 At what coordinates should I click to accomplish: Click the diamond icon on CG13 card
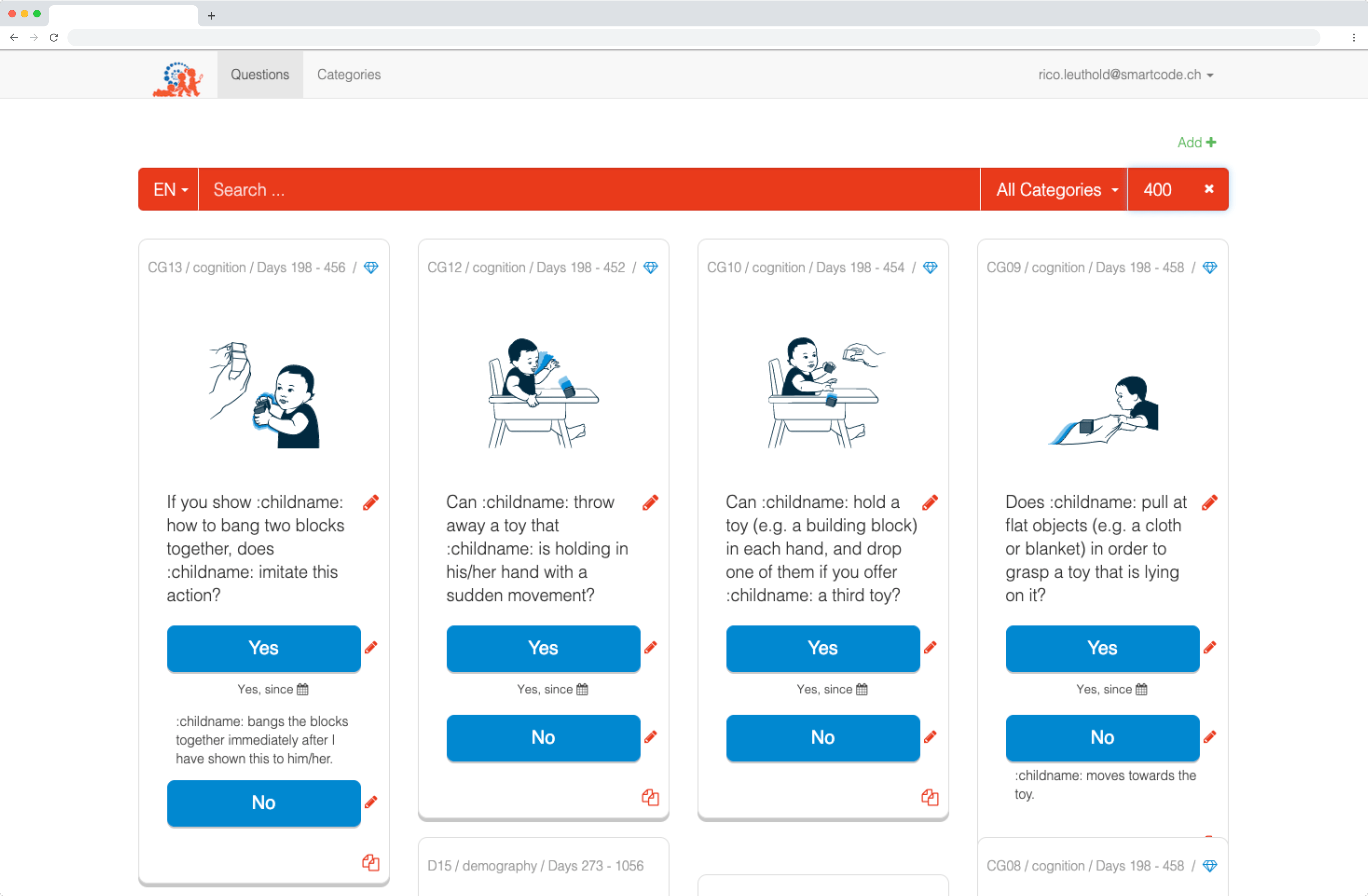371,268
